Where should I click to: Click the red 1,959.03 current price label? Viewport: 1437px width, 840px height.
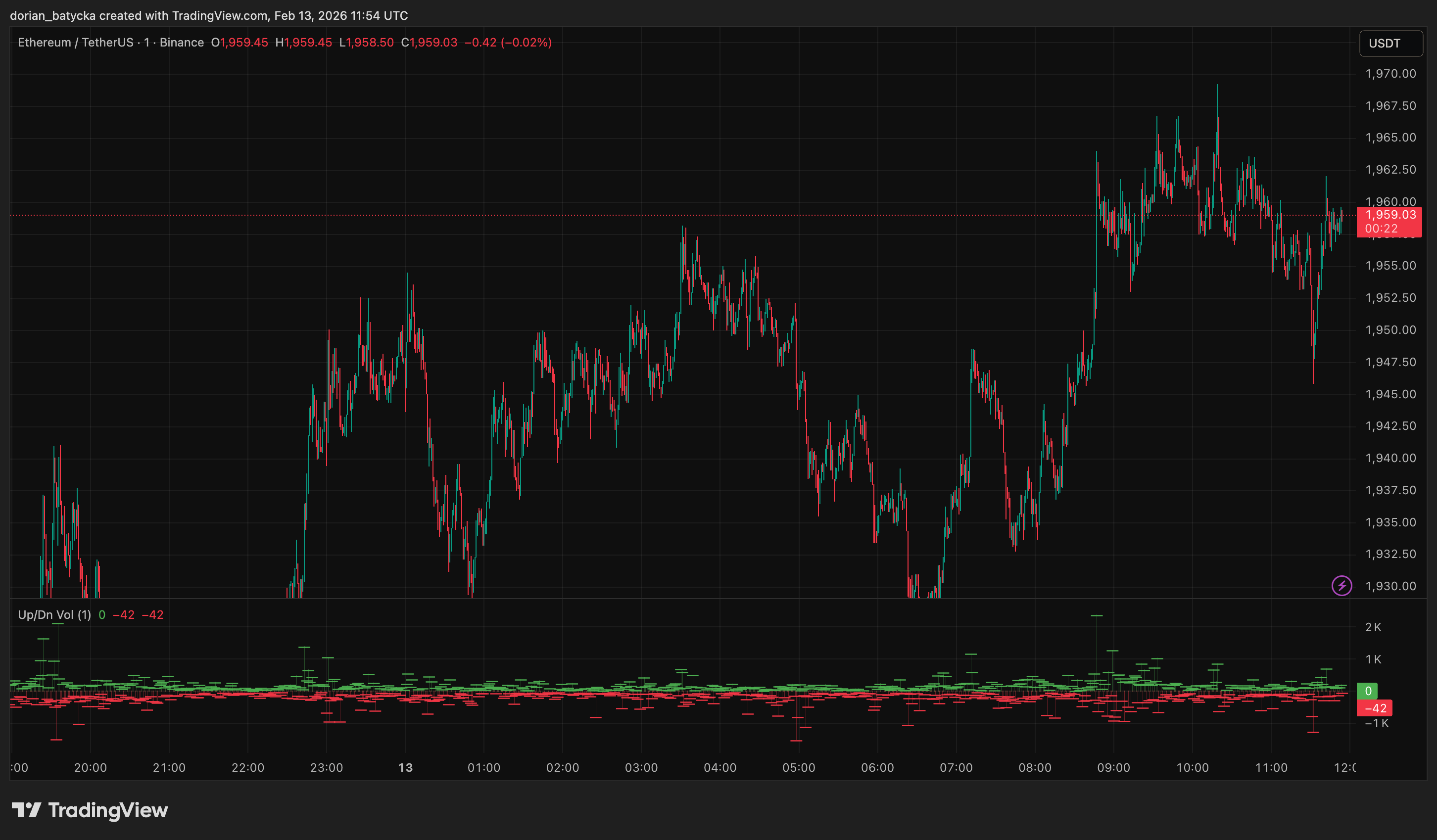[1389, 215]
